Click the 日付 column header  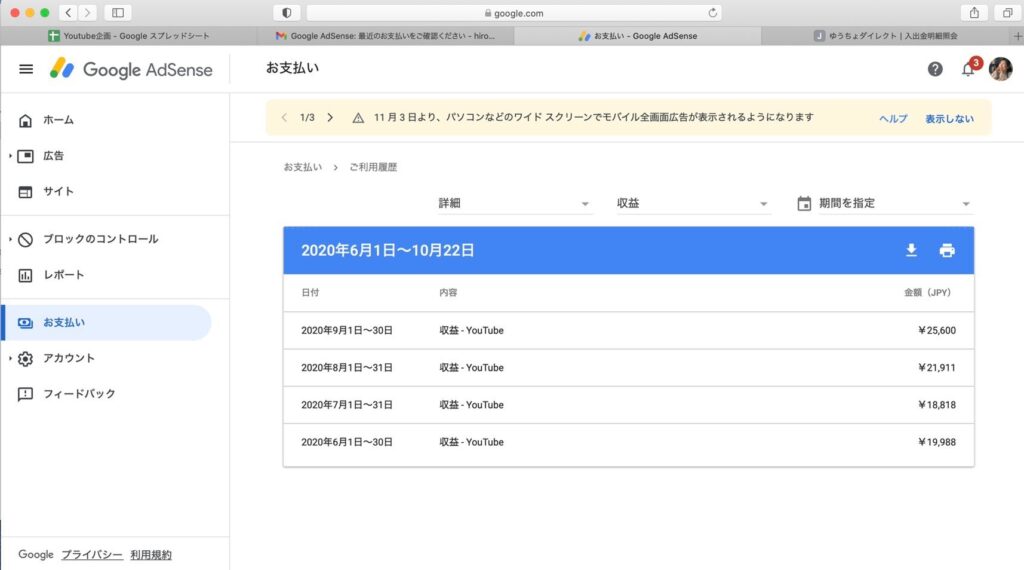pyautogui.click(x=310, y=293)
